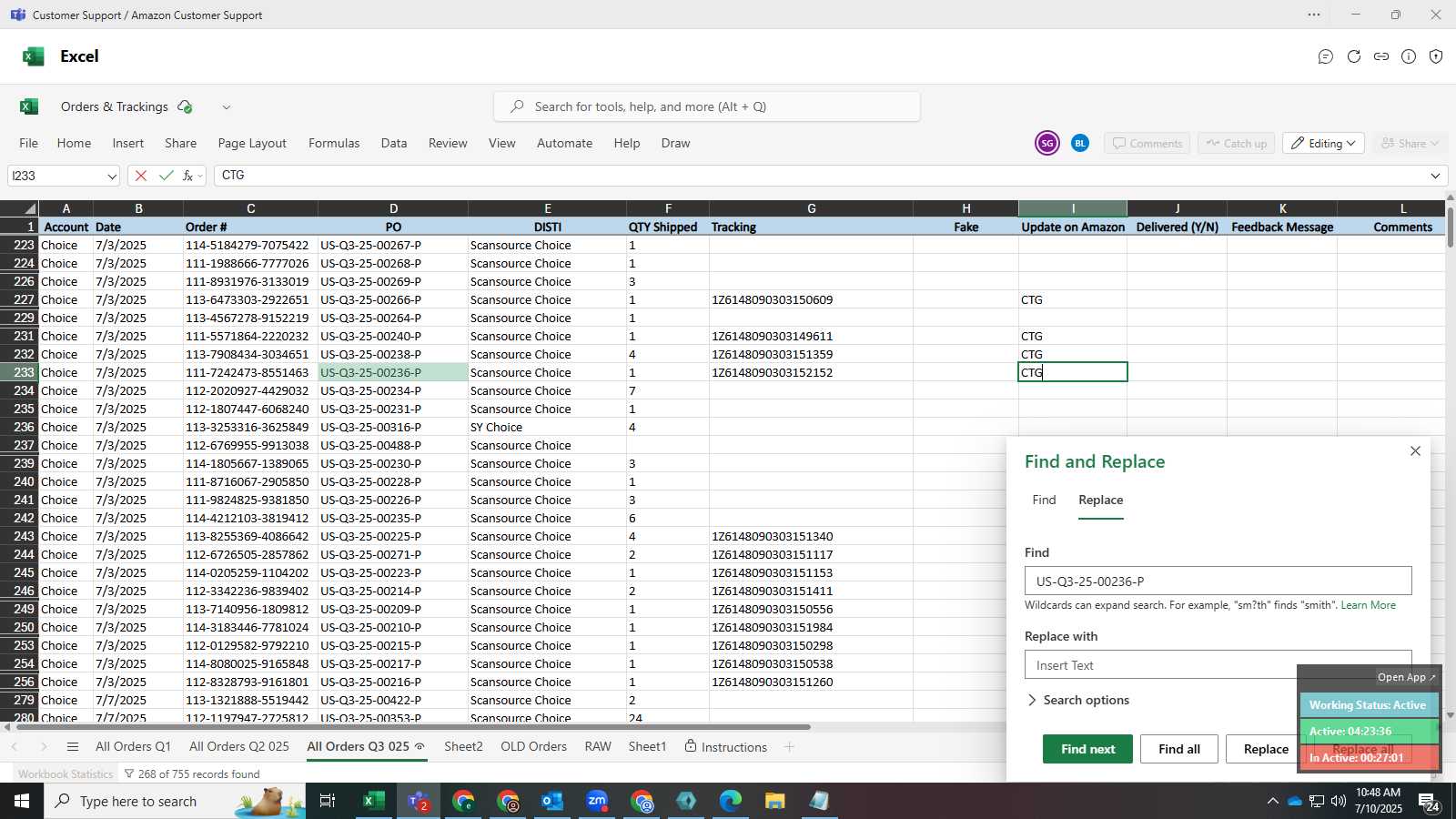The width and height of the screenshot is (1456, 819).
Task: Open the File menu
Action: [29, 143]
